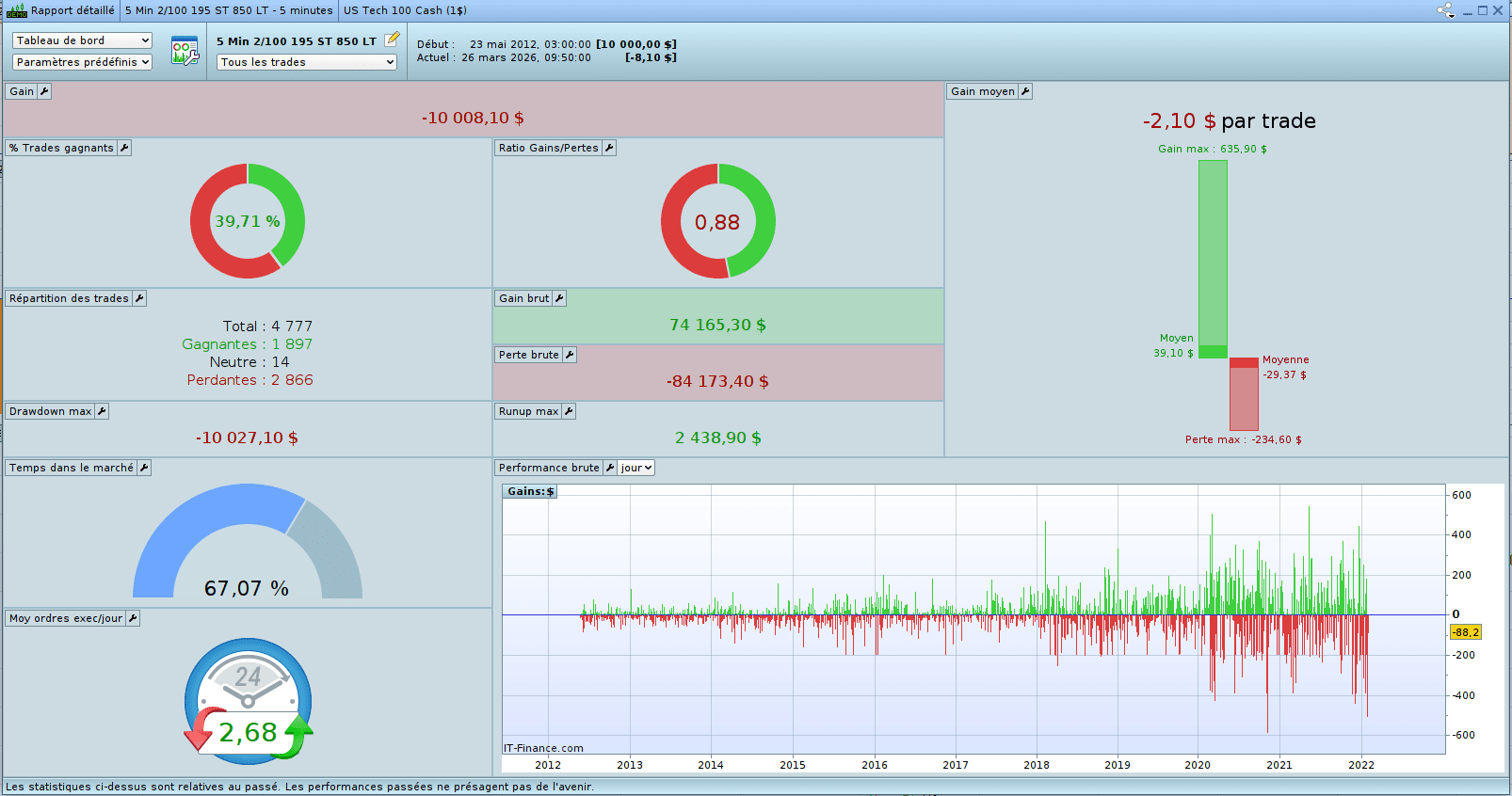This screenshot has height=796, width=1512.
Task: Open Temps dans le marché wrench settings
Action: pos(144,468)
